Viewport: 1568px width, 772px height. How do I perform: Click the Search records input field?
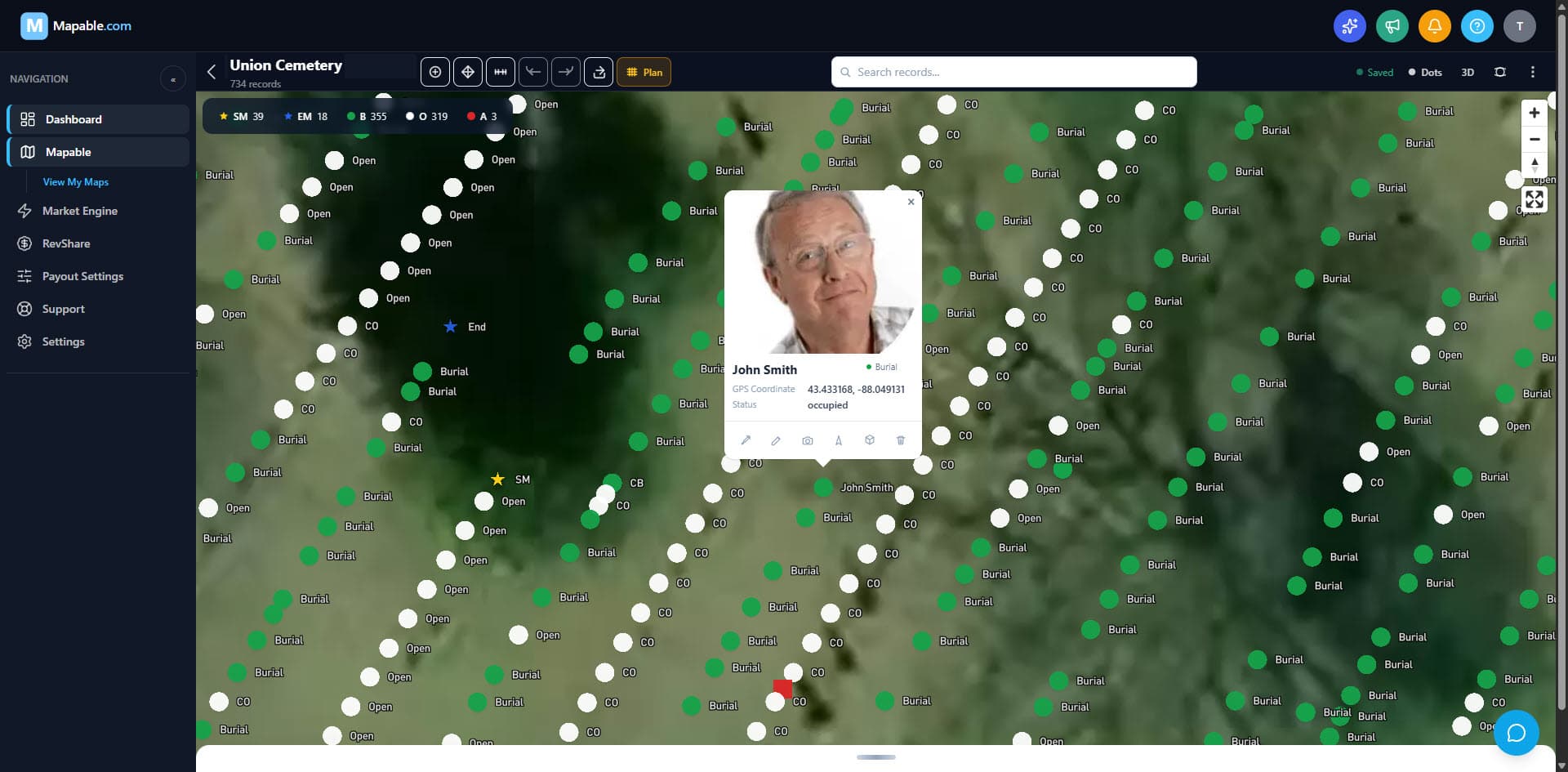(x=1013, y=72)
